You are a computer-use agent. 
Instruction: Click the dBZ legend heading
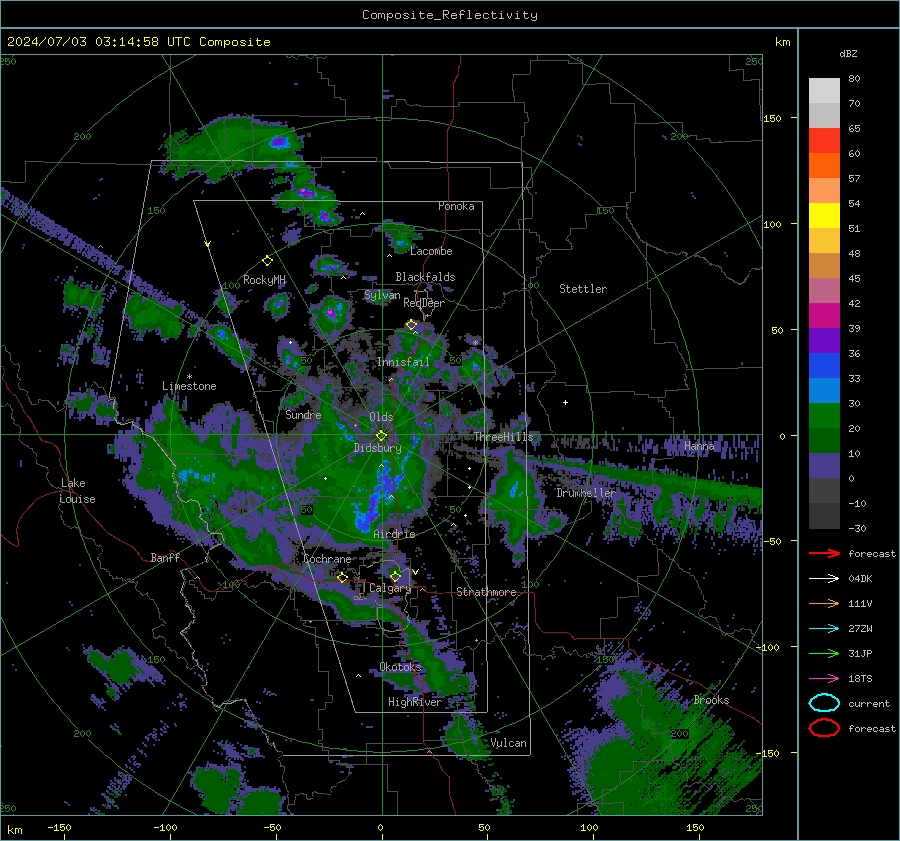[848, 53]
